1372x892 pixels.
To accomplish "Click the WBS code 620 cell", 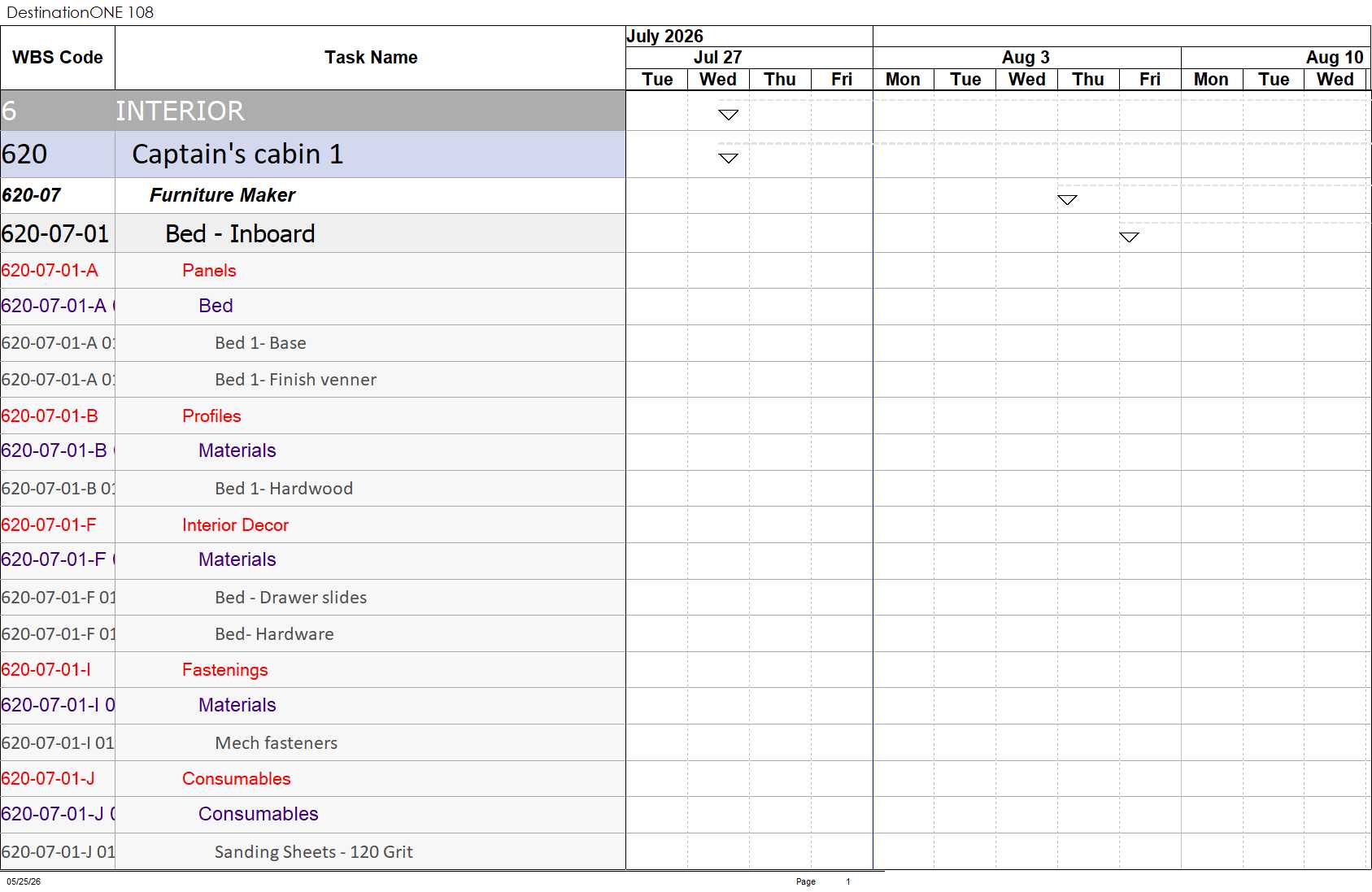I will click(x=58, y=154).
